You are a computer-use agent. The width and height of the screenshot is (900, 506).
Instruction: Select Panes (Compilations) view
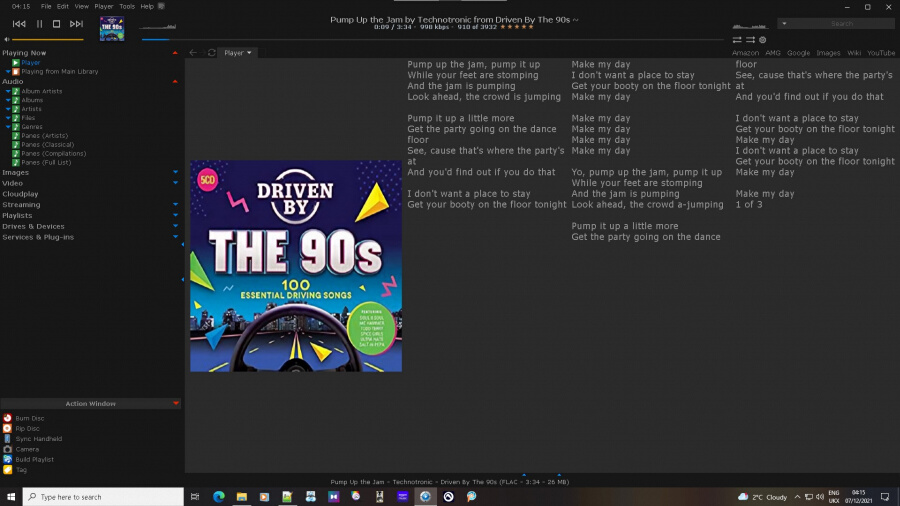(53, 154)
